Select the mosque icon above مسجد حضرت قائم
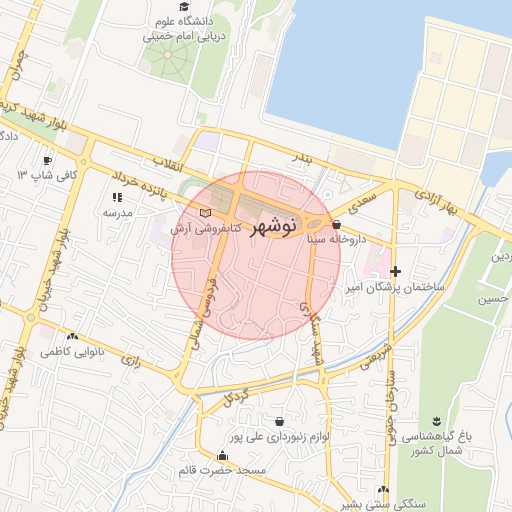The image size is (512, 512). [x=222, y=456]
